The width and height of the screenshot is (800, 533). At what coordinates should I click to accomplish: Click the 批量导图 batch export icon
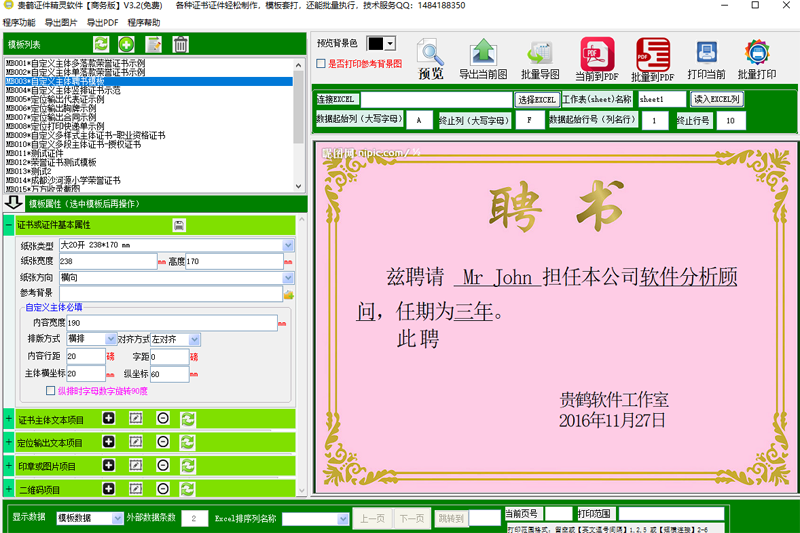(x=540, y=54)
